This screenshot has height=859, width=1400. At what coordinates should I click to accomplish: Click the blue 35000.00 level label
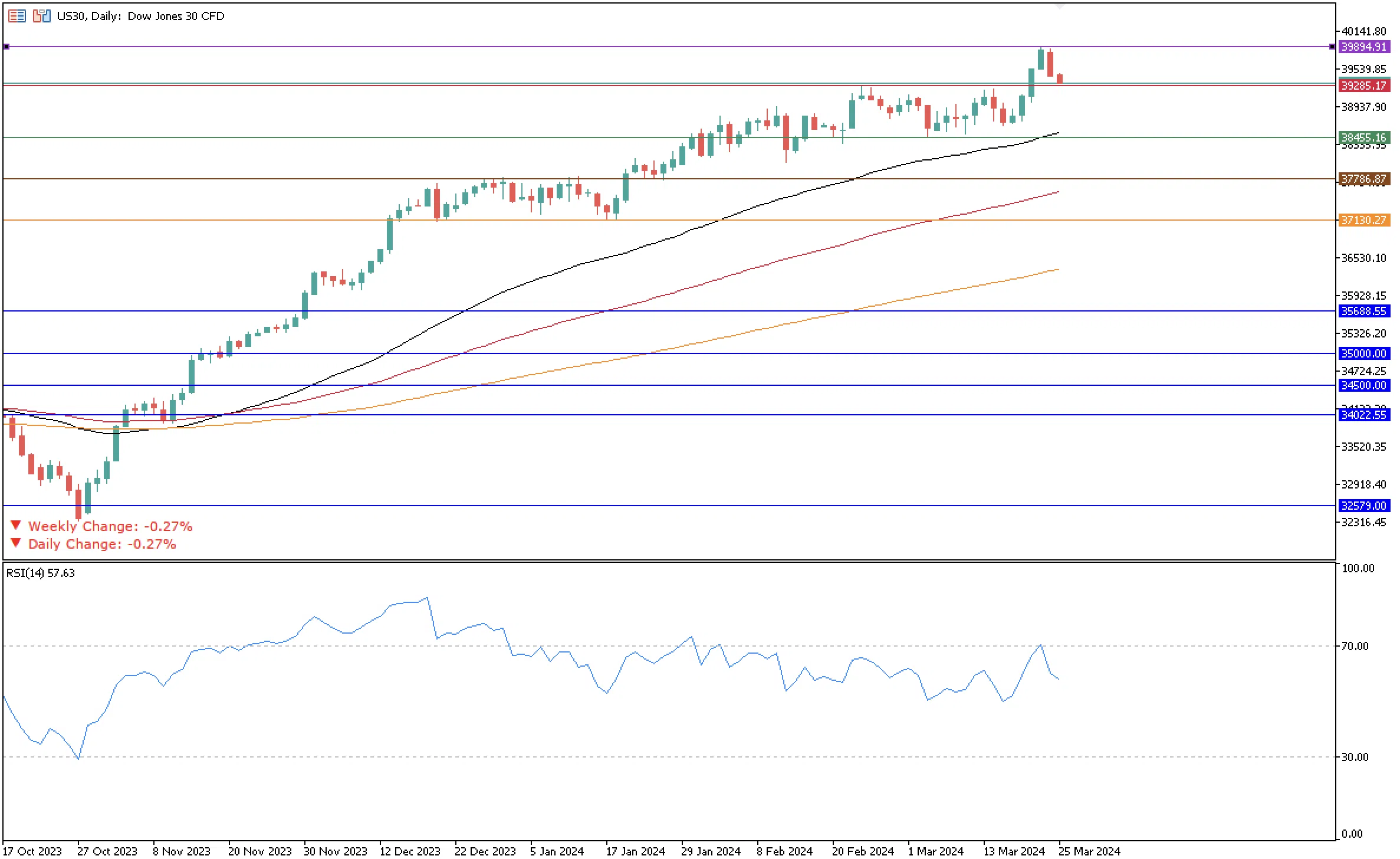point(1363,353)
